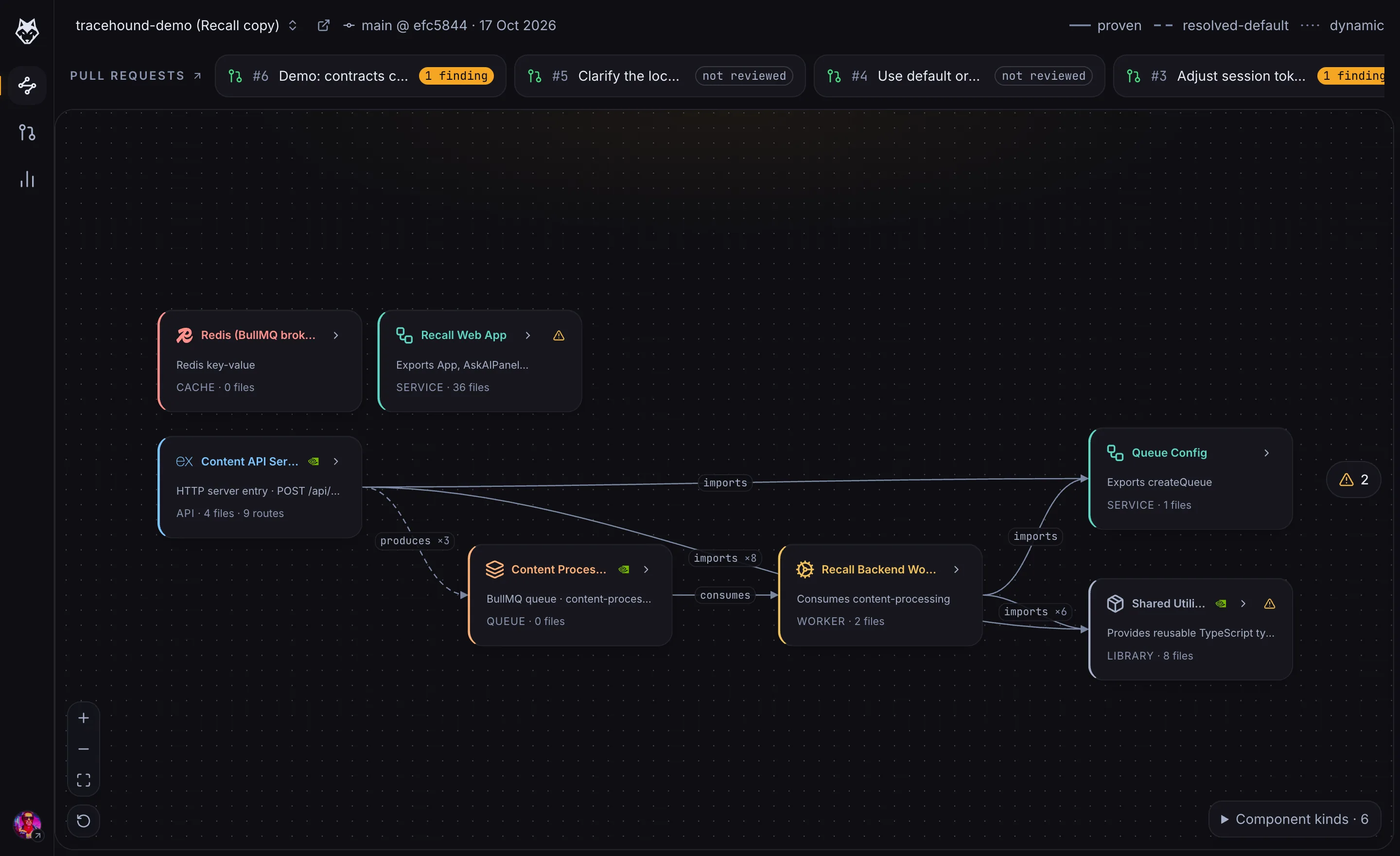Click green badge icon on Content Processing node

tap(624, 570)
